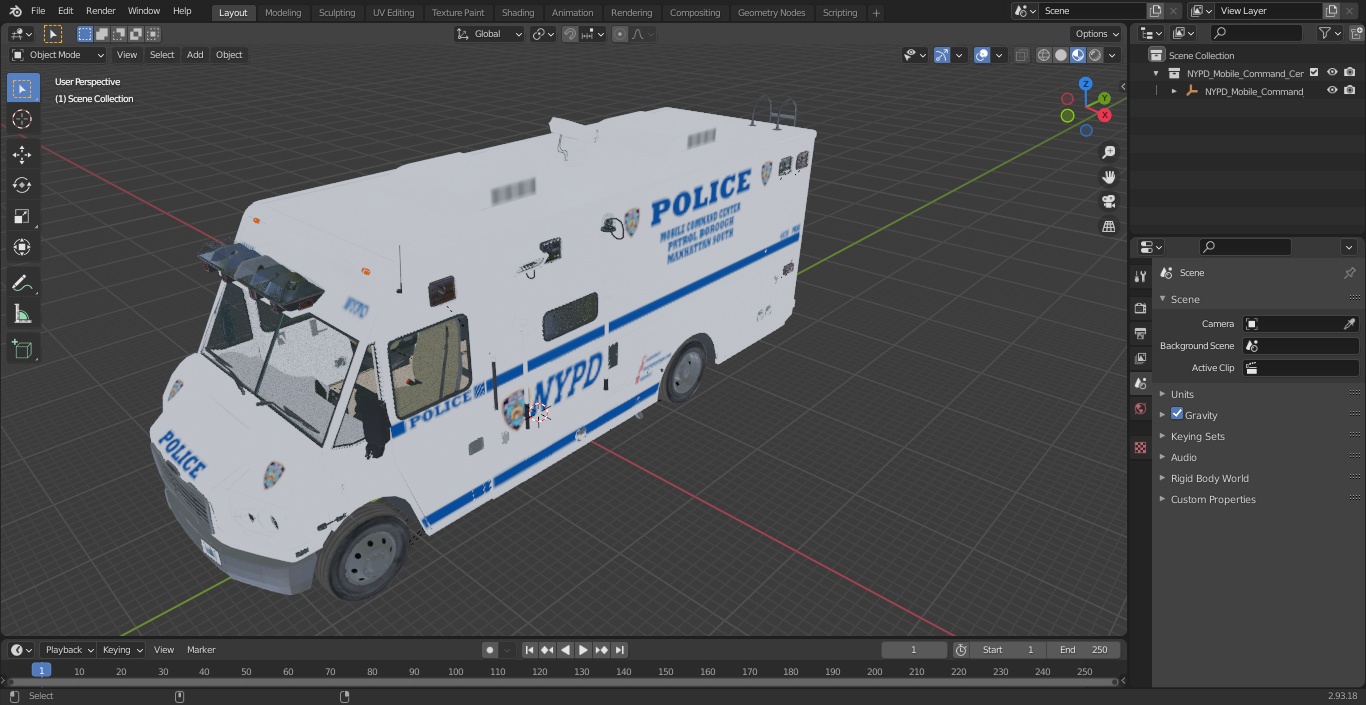Hide NYPD_Mobile_Command object in viewport
1366x705 pixels.
pyautogui.click(x=1332, y=90)
